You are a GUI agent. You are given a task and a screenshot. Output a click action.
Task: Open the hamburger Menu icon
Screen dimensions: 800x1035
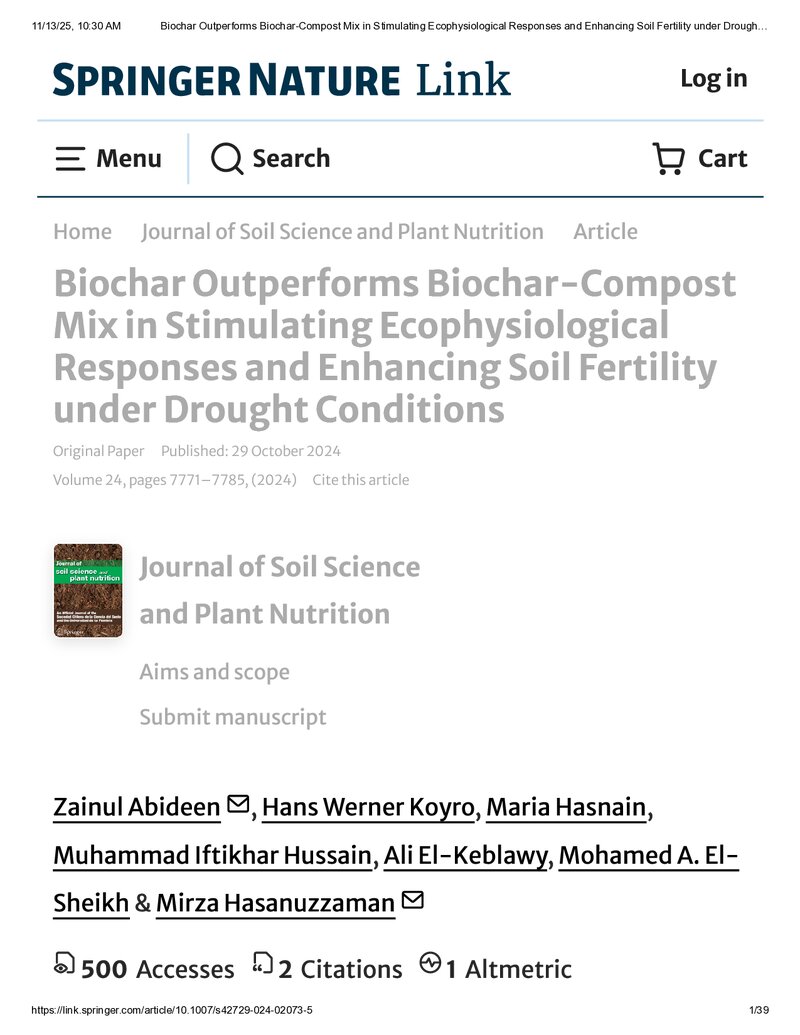pyautogui.click(x=70, y=159)
